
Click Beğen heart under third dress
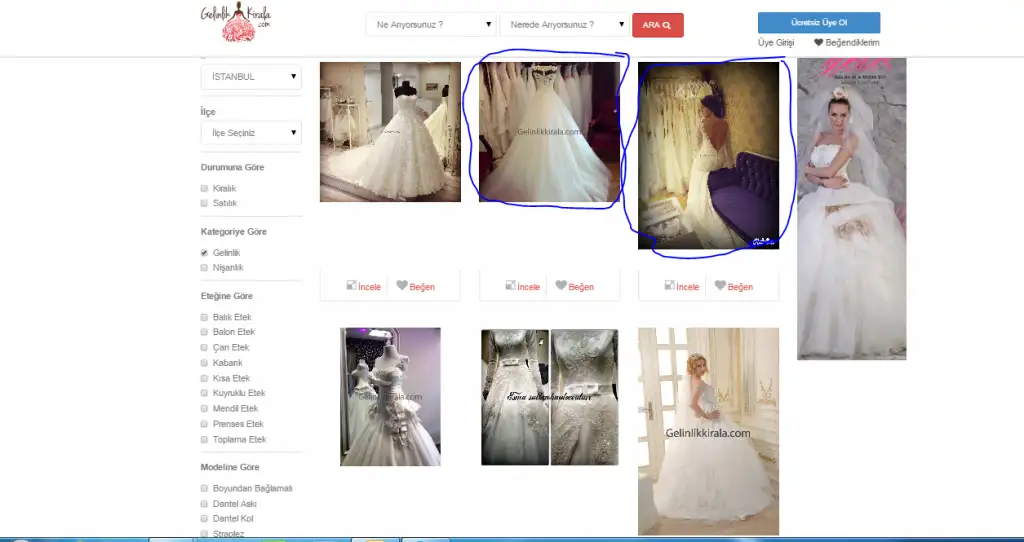point(720,286)
